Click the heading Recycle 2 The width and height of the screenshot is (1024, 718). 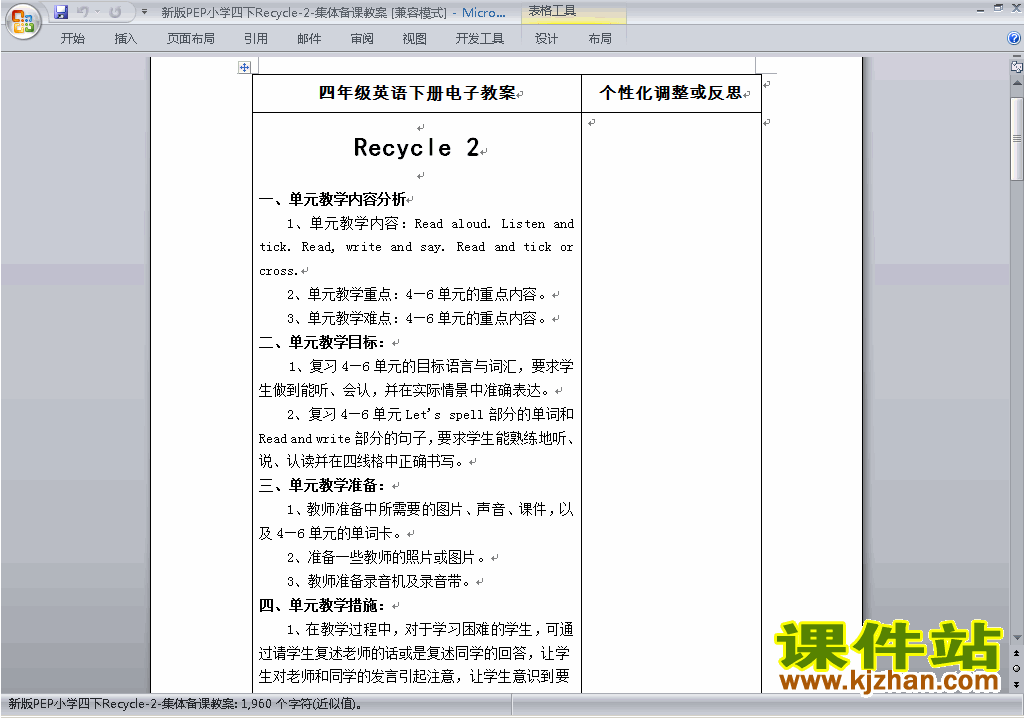(x=416, y=148)
